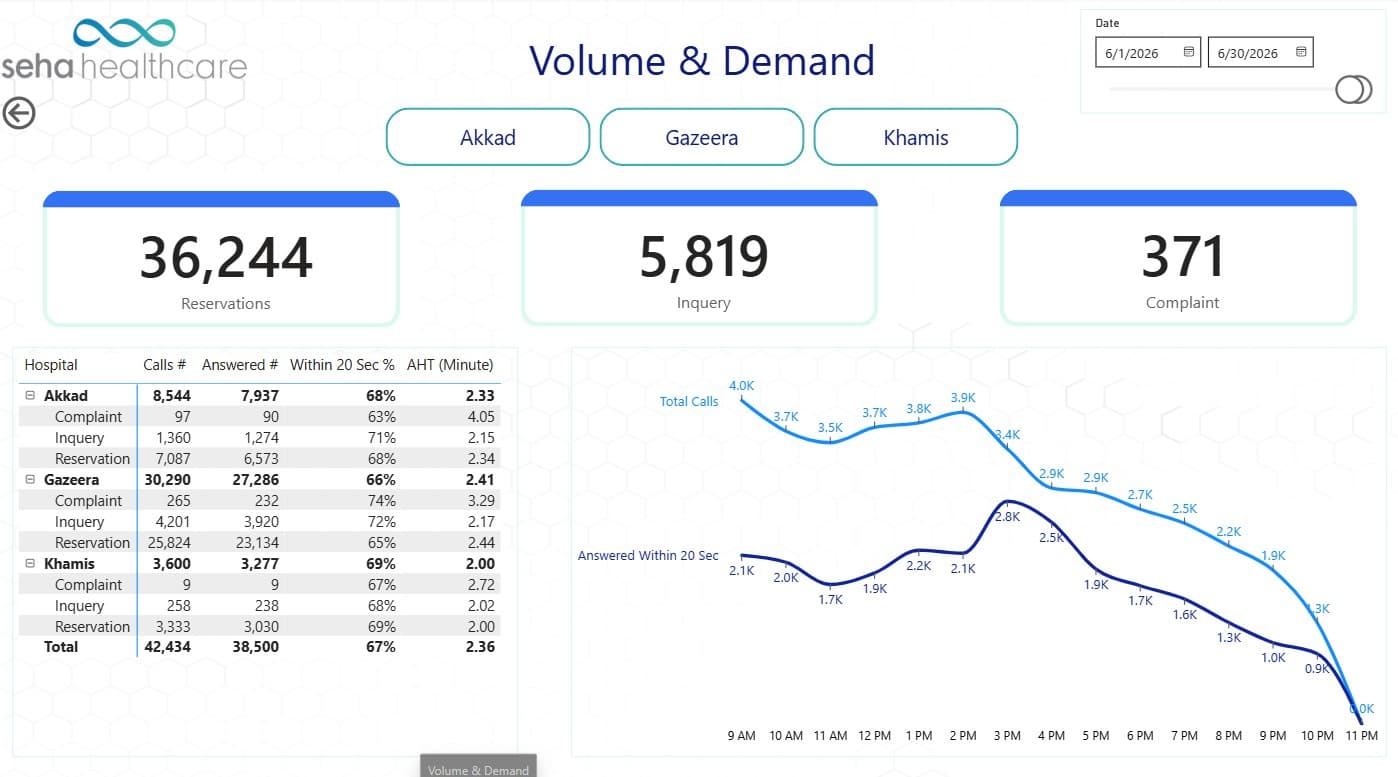The width and height of the screenshot is (1398, 777).
Task: Select total calls value 42,434
Action: coord(167,647)
